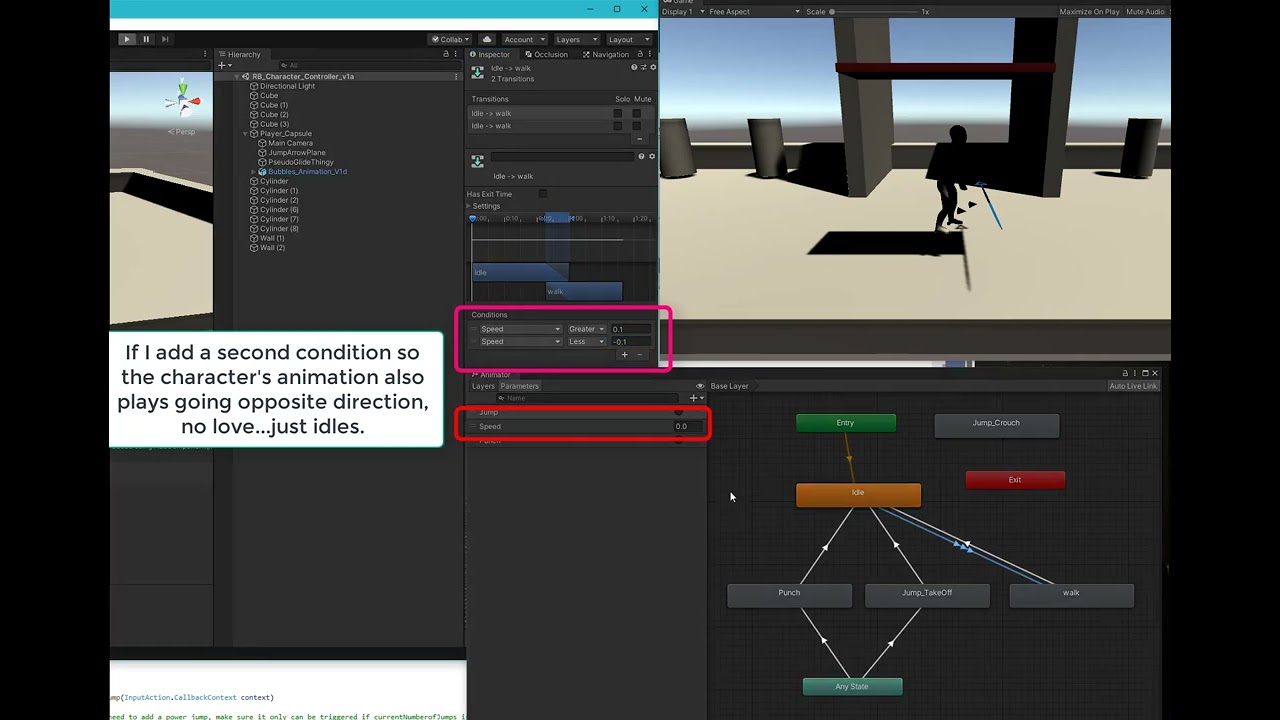This screenshot has height=720, width=1280.
Task: Open the Layout dropdown in the toolbar
Action: 629,39
